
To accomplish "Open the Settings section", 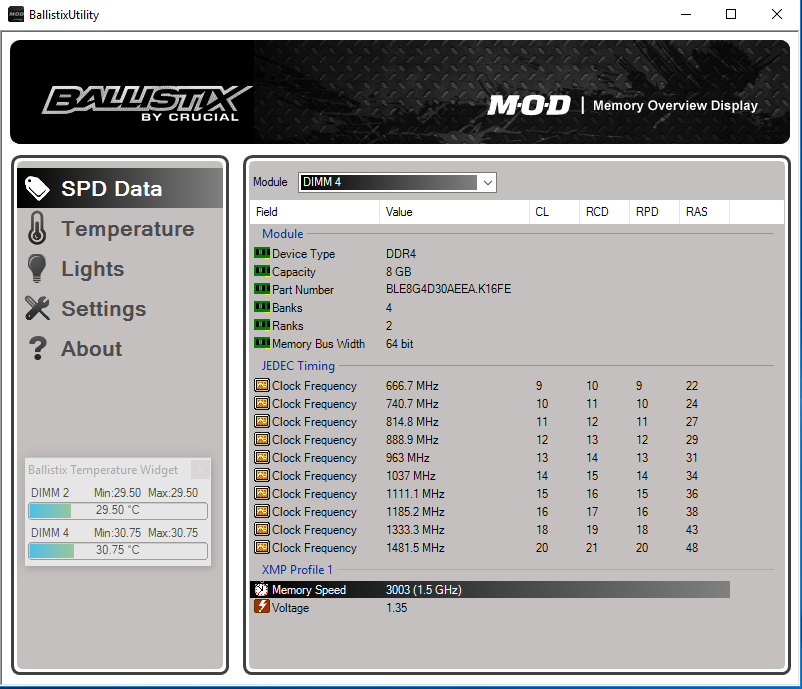I will point(120,308).
